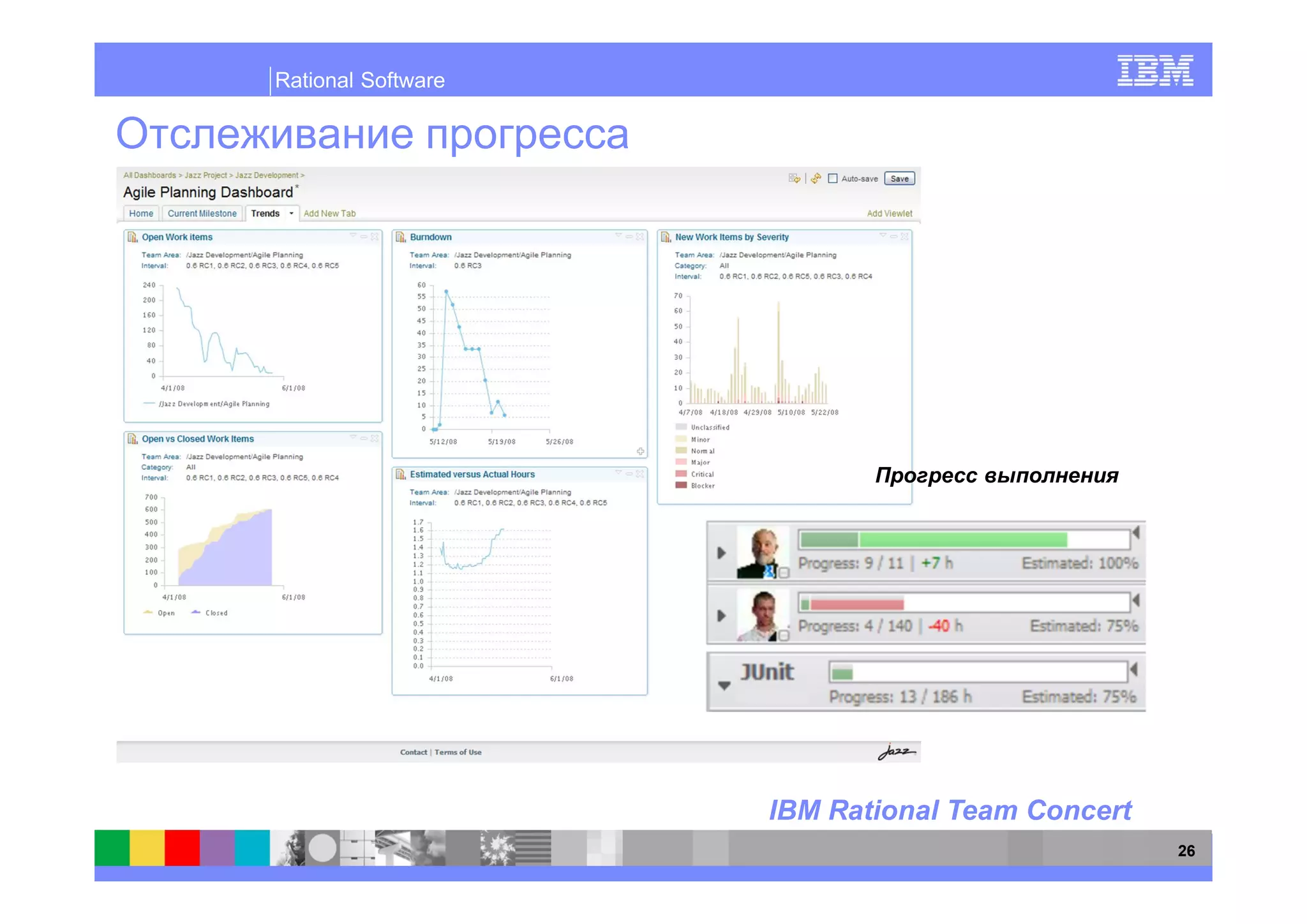
Task: Click the Closed legend entry in Open vs Closed chart
Action: 209,613
